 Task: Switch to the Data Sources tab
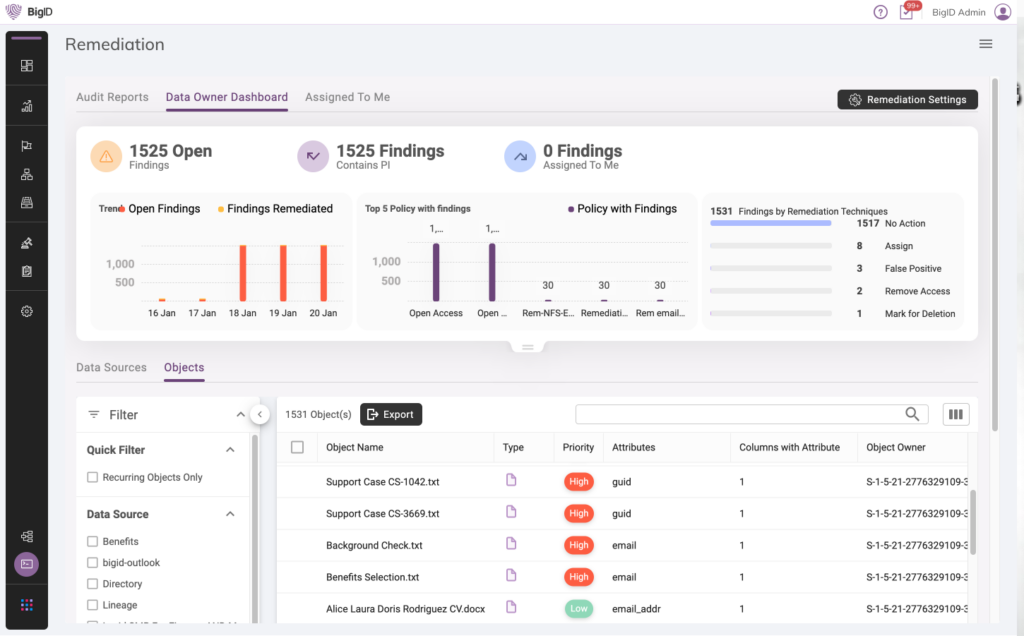click(x=111, y=368)
